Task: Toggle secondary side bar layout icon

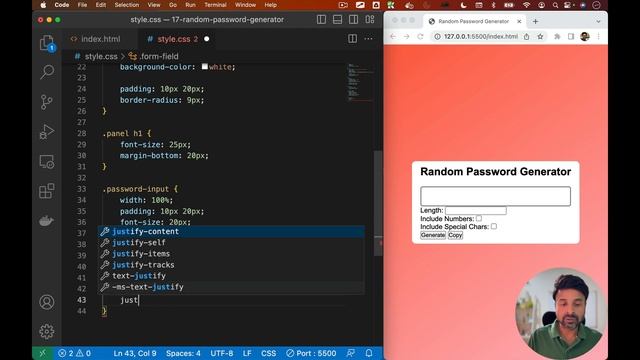Action: [353, 20]
